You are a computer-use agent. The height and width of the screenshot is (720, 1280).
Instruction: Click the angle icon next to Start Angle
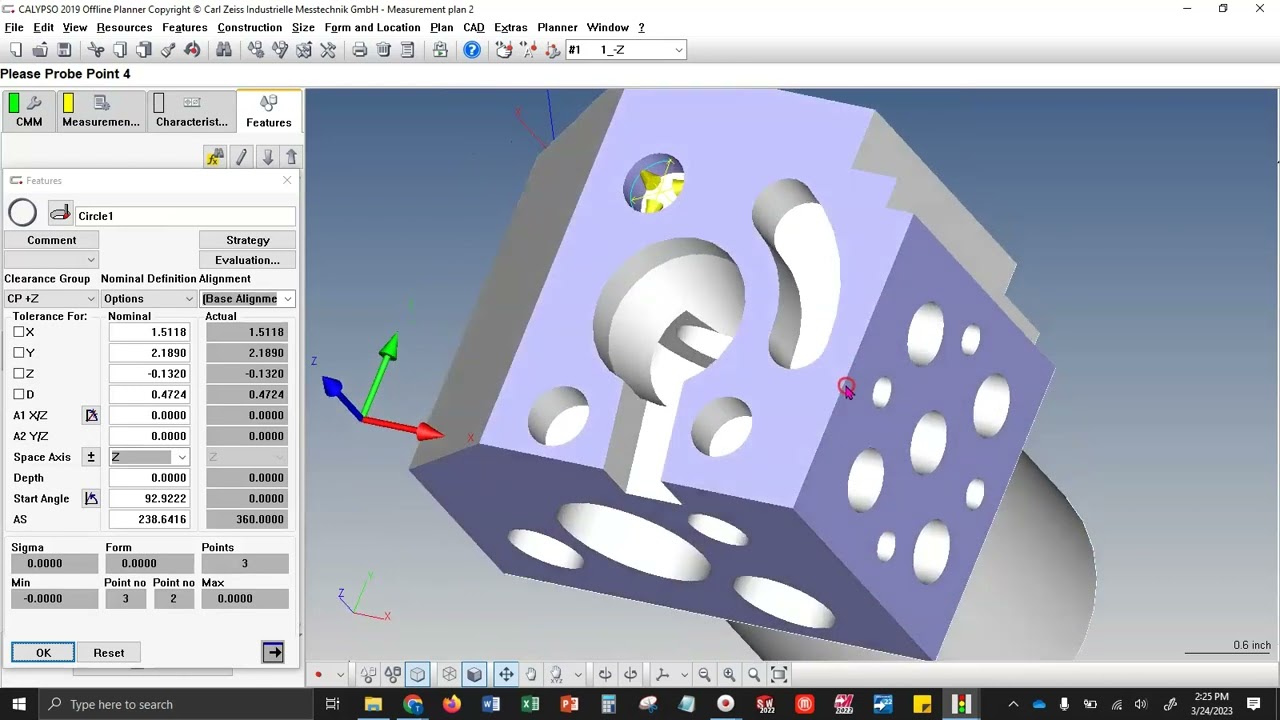[x=91, y=498]
